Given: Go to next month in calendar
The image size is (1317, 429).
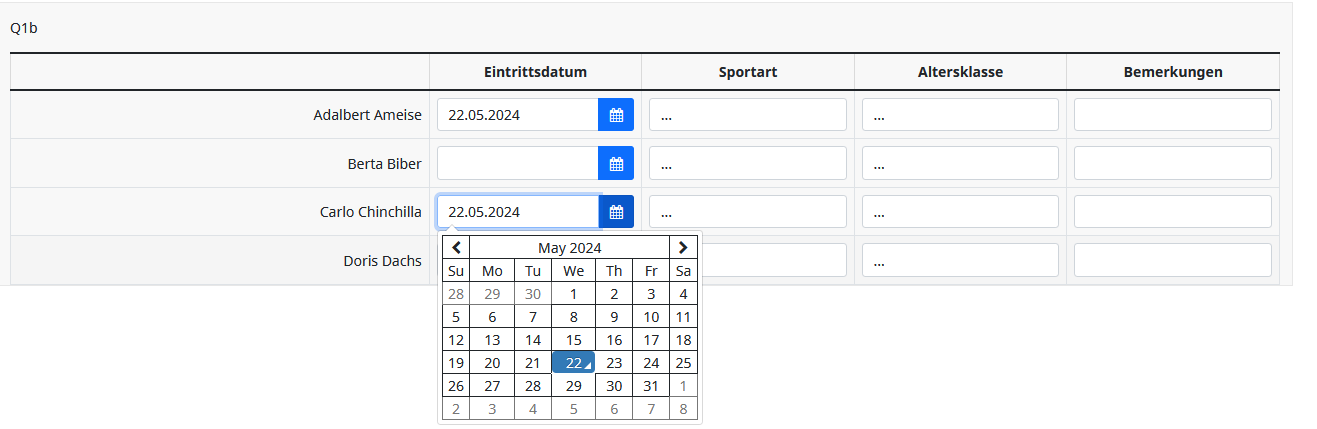Looking at the screenshot, I should pos(683,248).
